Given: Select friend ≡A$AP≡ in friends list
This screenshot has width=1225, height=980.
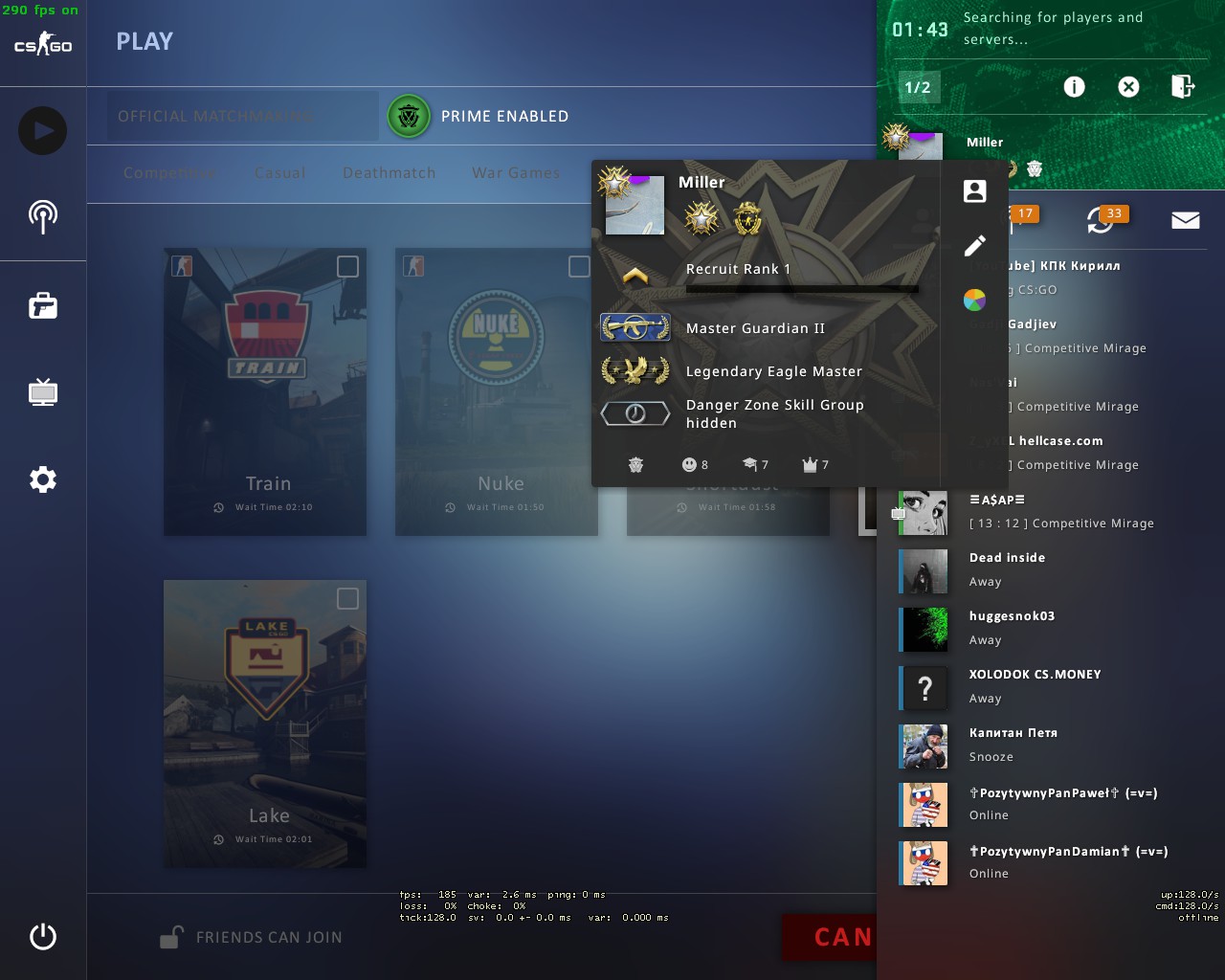Looking at the screenshot, I should click(x=1050, y=512).
